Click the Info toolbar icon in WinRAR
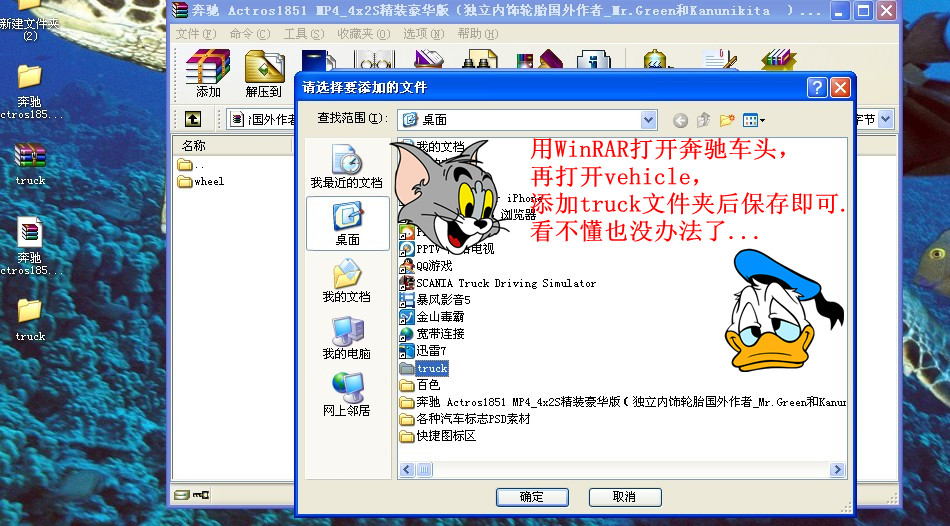This screenshot has width=950, height=526. (x=593, y=59)
